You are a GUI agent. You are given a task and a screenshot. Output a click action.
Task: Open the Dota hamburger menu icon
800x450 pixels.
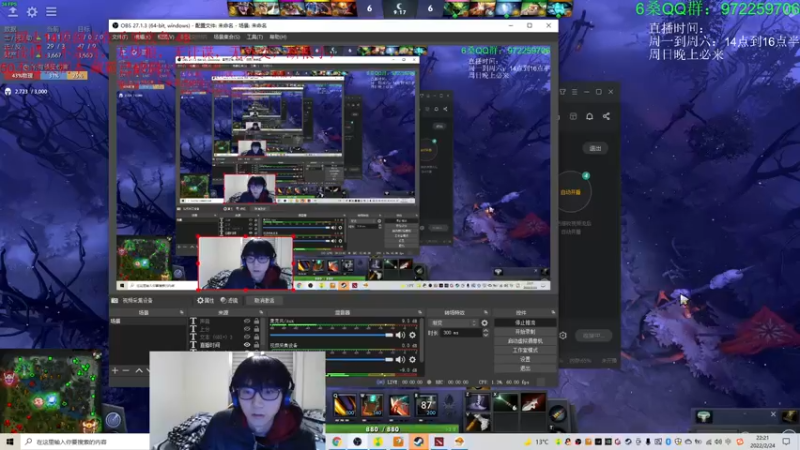(51, 12)
